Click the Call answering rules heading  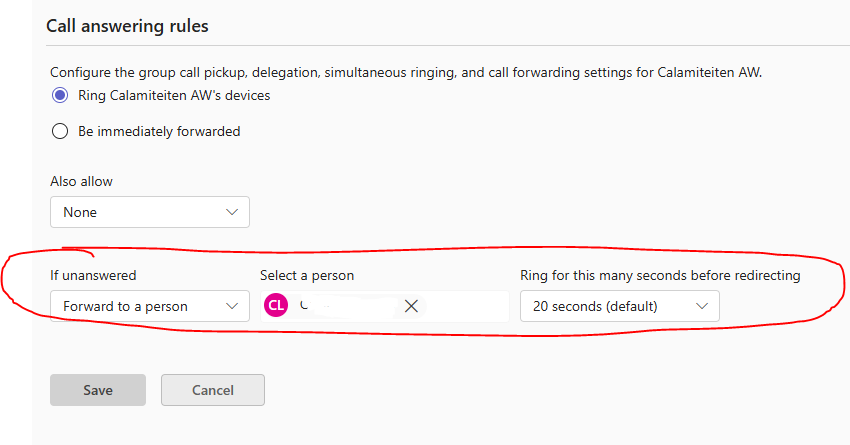pyautogui.click(x=127, y=26)
